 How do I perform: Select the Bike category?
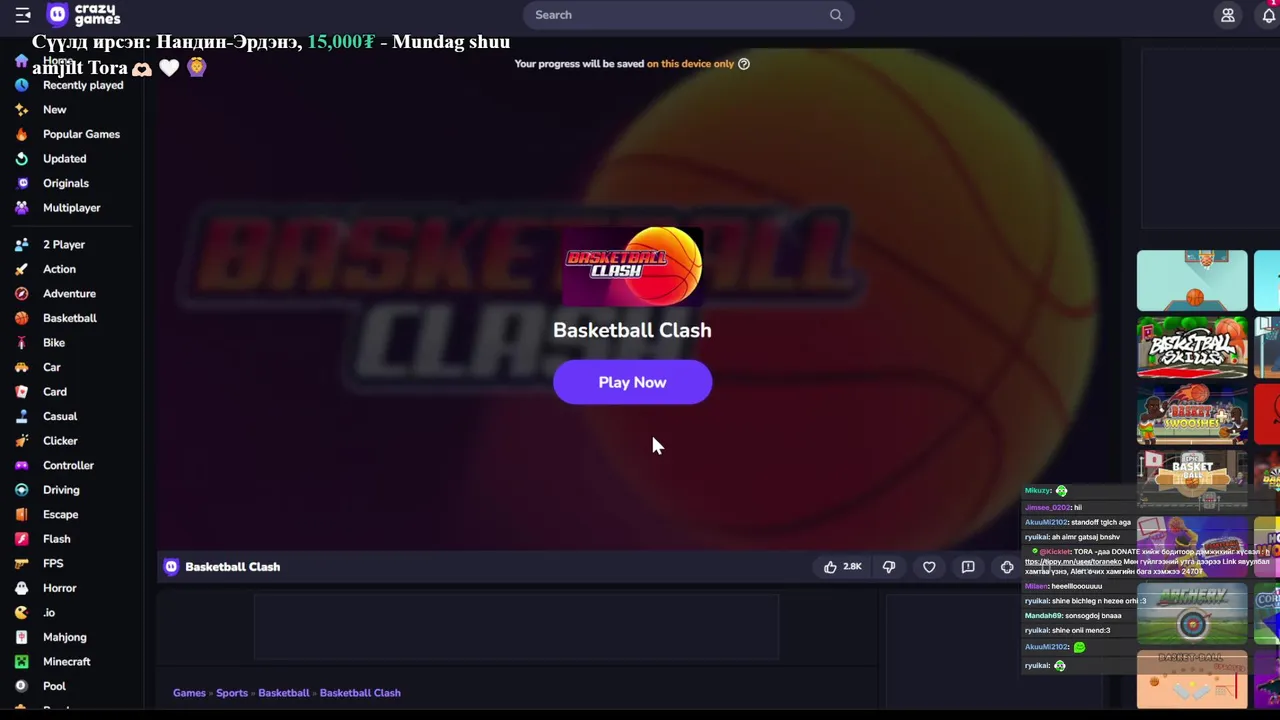tap(54, 343)
